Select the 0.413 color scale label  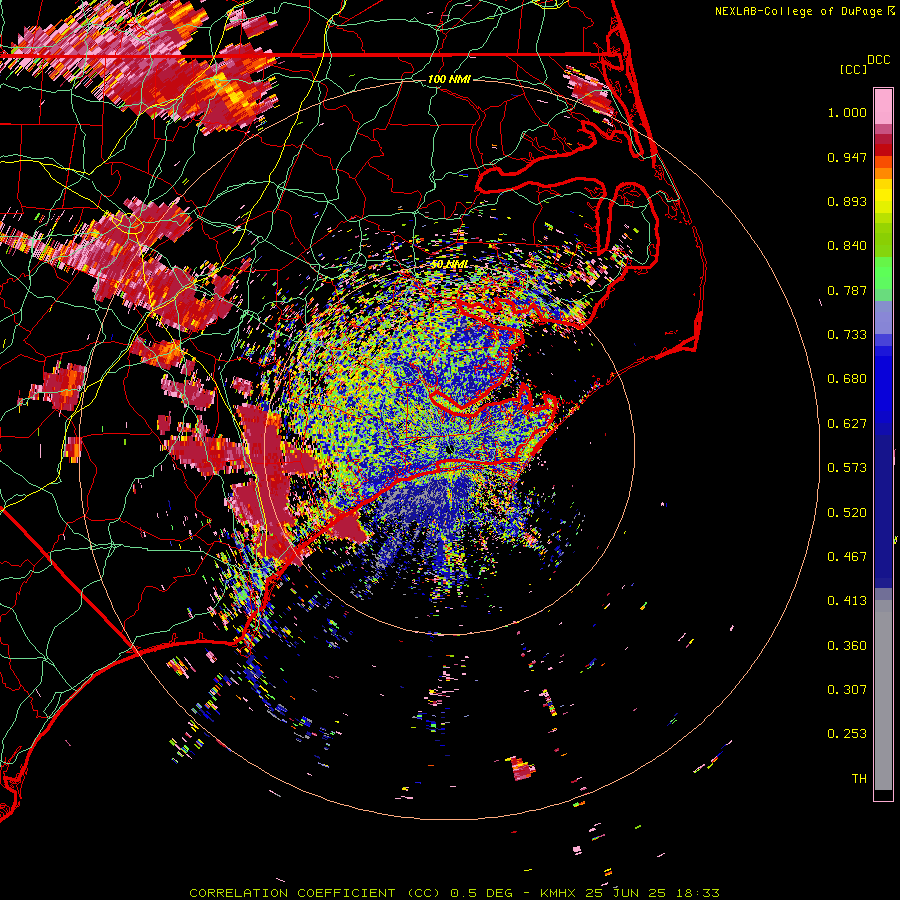(847, 601)
